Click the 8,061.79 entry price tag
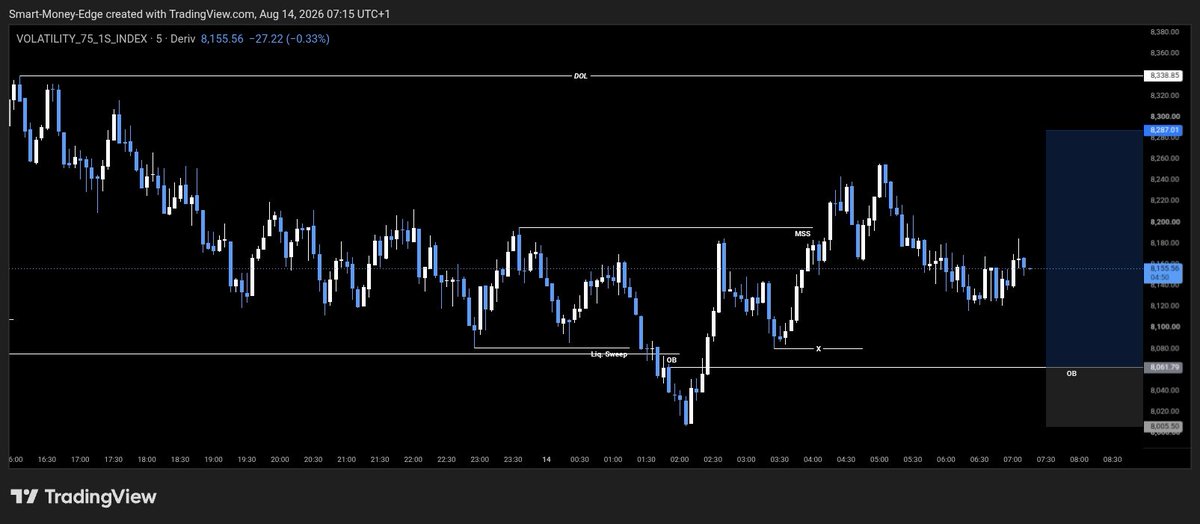 tap(1165, 368)
